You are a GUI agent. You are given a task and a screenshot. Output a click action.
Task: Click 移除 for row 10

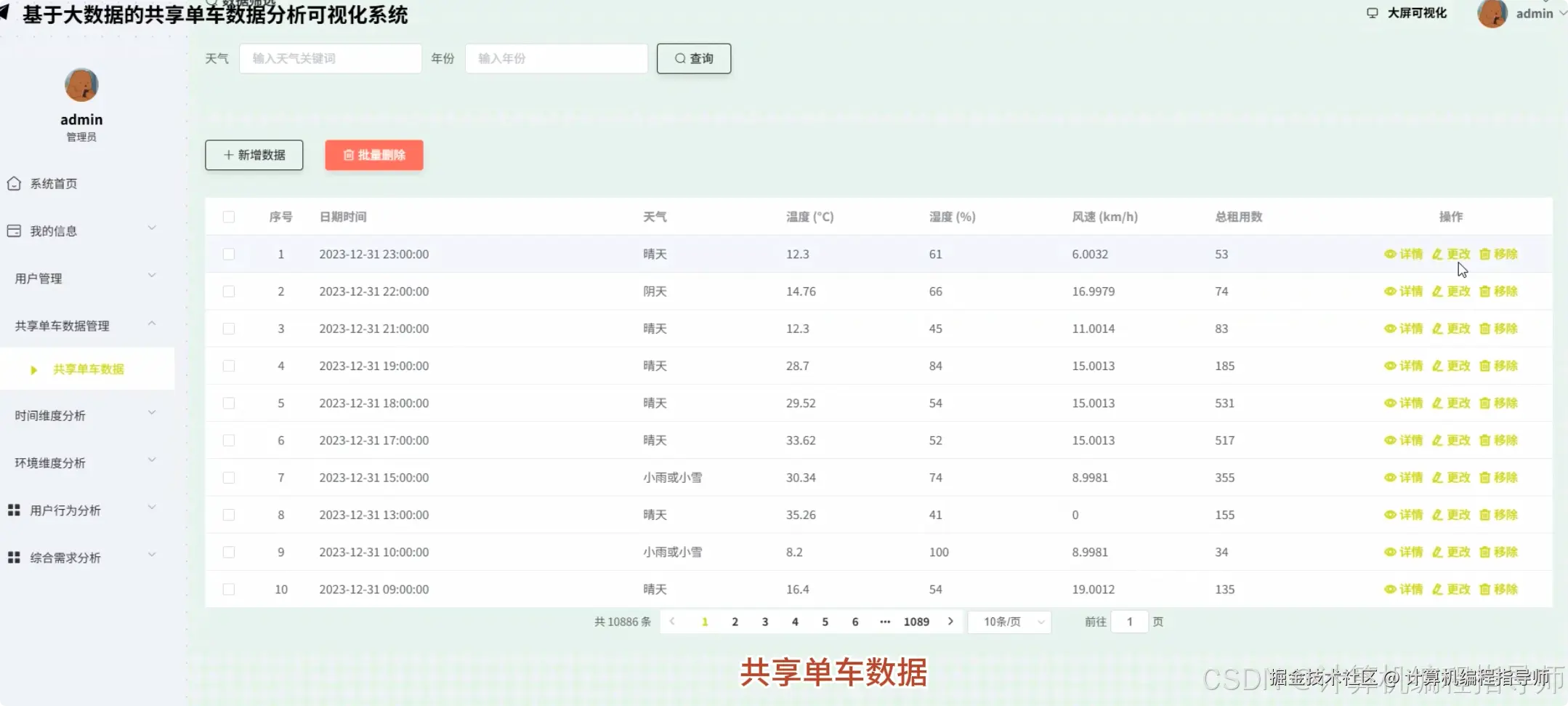pyautogui.click(x=1498, y=589)
